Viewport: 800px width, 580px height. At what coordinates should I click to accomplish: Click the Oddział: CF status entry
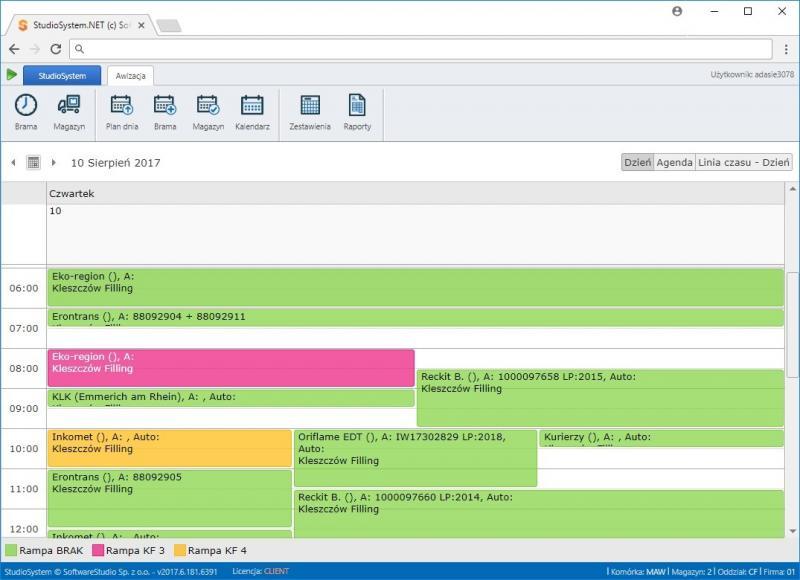(737, 572)
